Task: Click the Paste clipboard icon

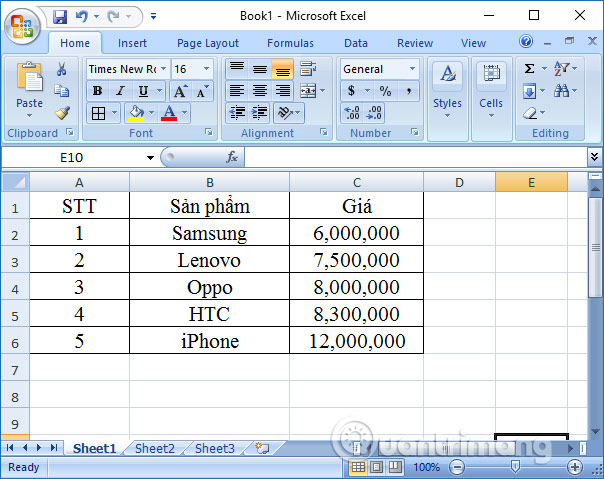Action: (x=29, y=77)
